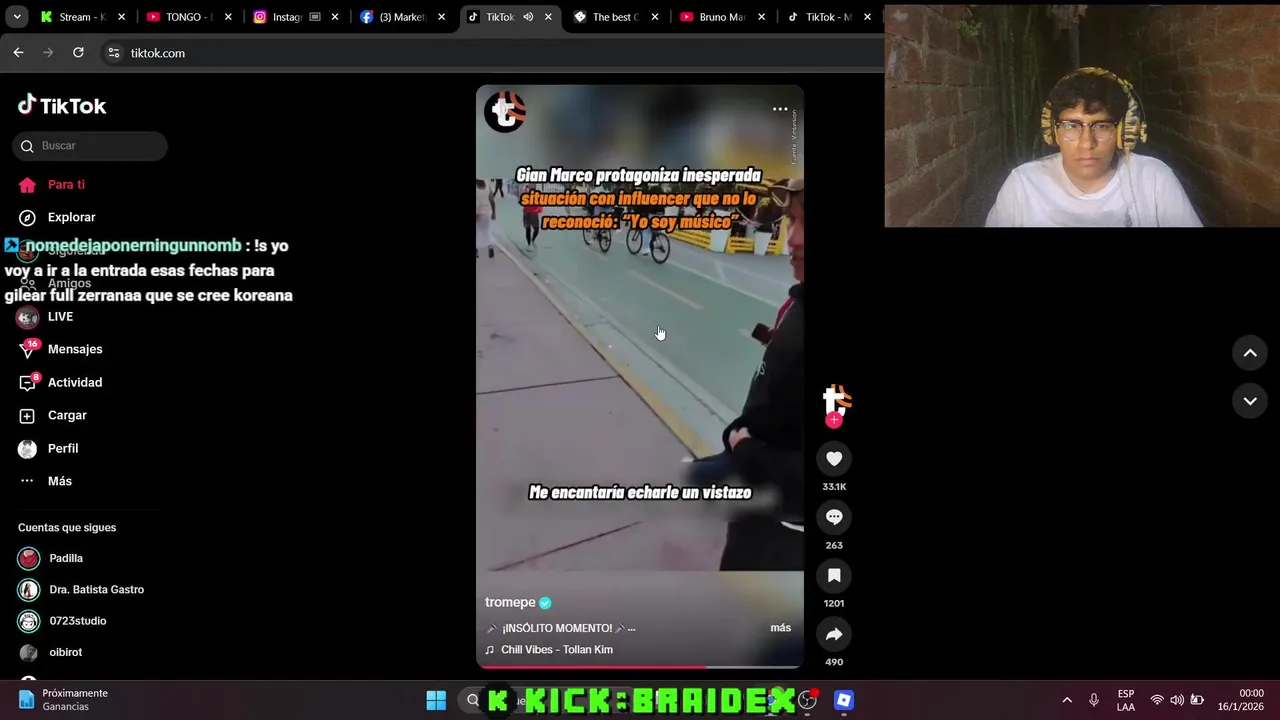Open comments on the video (263)

834,517
